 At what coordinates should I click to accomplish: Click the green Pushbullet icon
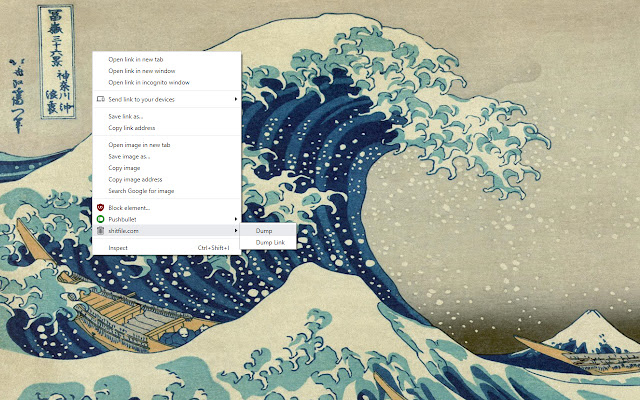click(100, 219)
